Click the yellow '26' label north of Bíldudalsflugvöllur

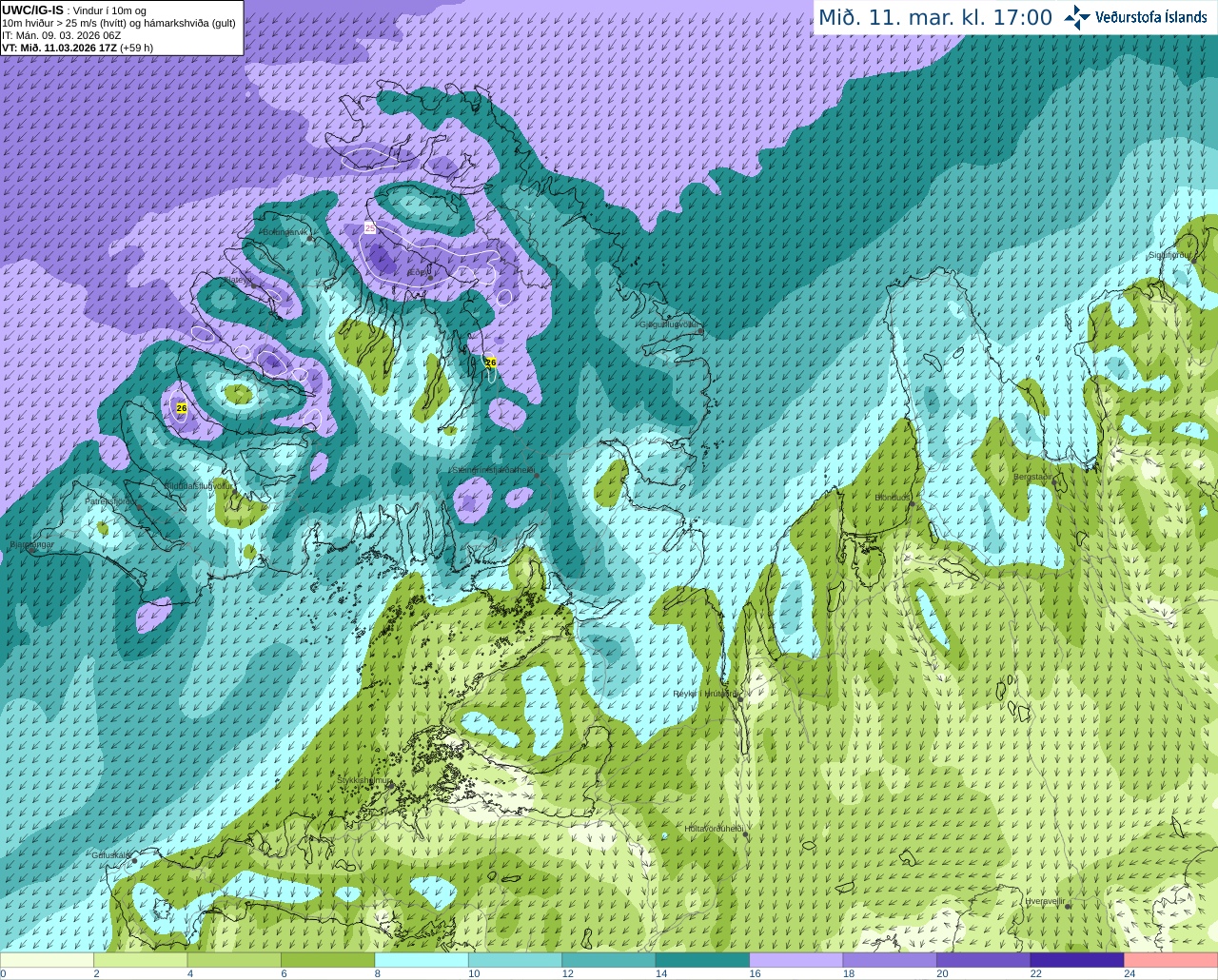pyautogui.click(x=182, y=407)
